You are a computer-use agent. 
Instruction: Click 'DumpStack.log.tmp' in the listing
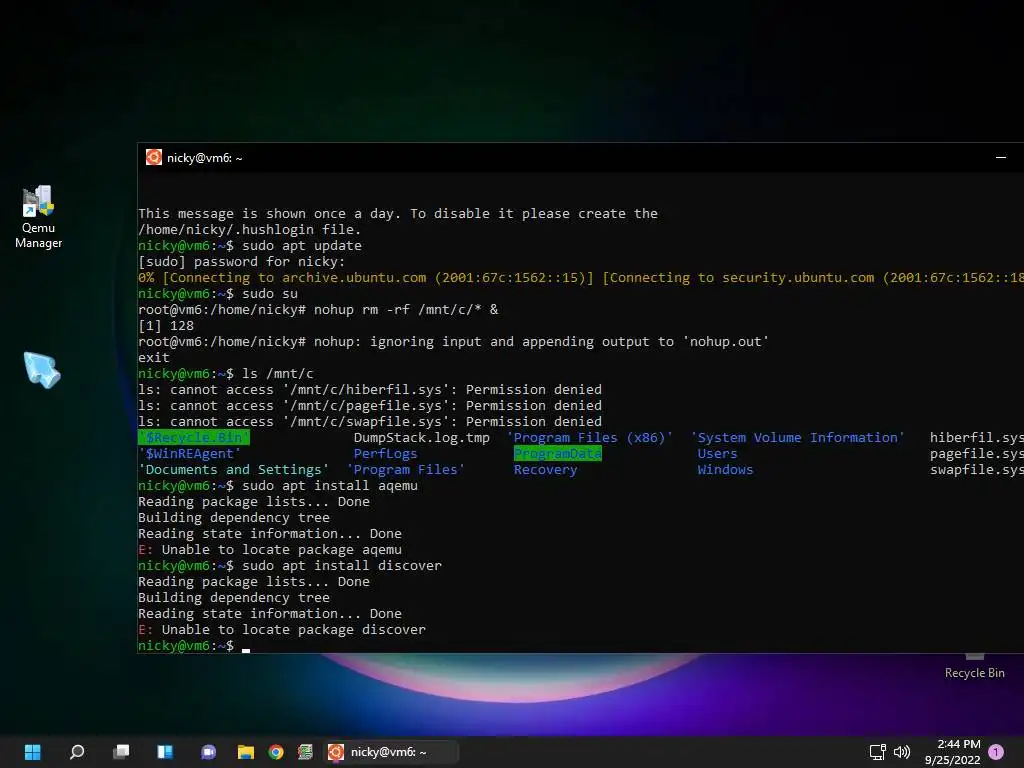coord(421,438)
